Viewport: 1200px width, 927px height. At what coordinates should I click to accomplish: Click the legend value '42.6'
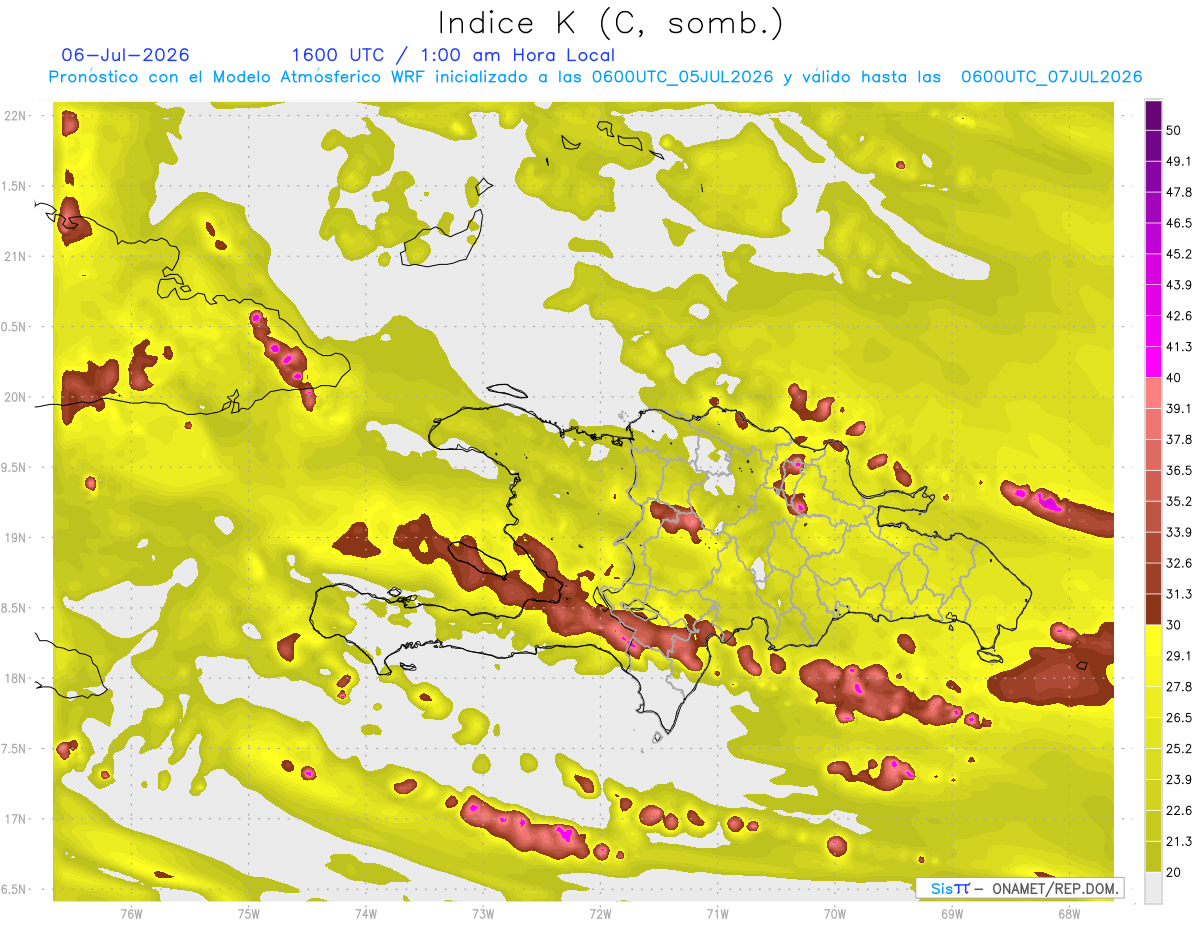(x=1178, y=316)
